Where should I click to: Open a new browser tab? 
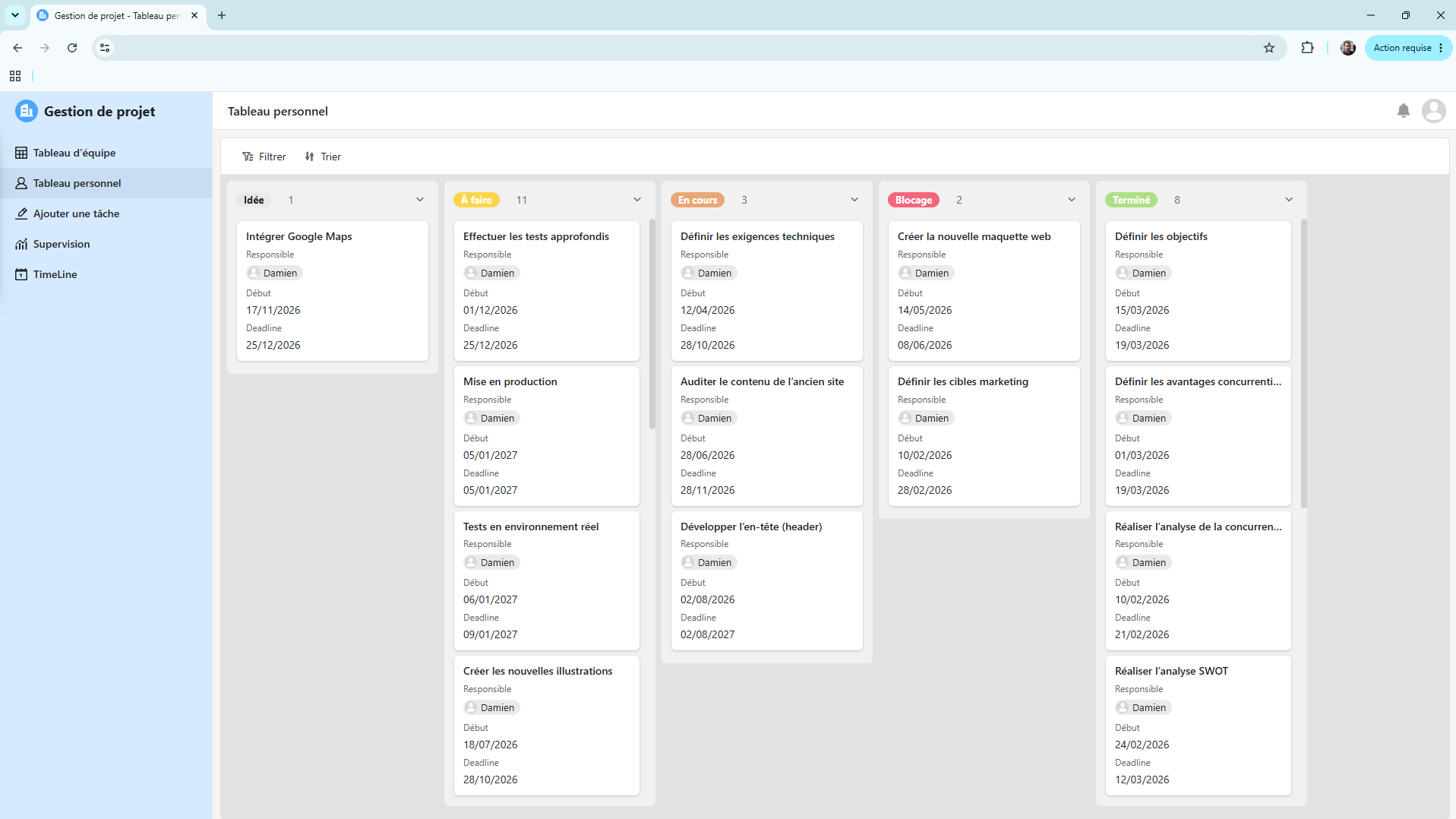tap(222, 15)
